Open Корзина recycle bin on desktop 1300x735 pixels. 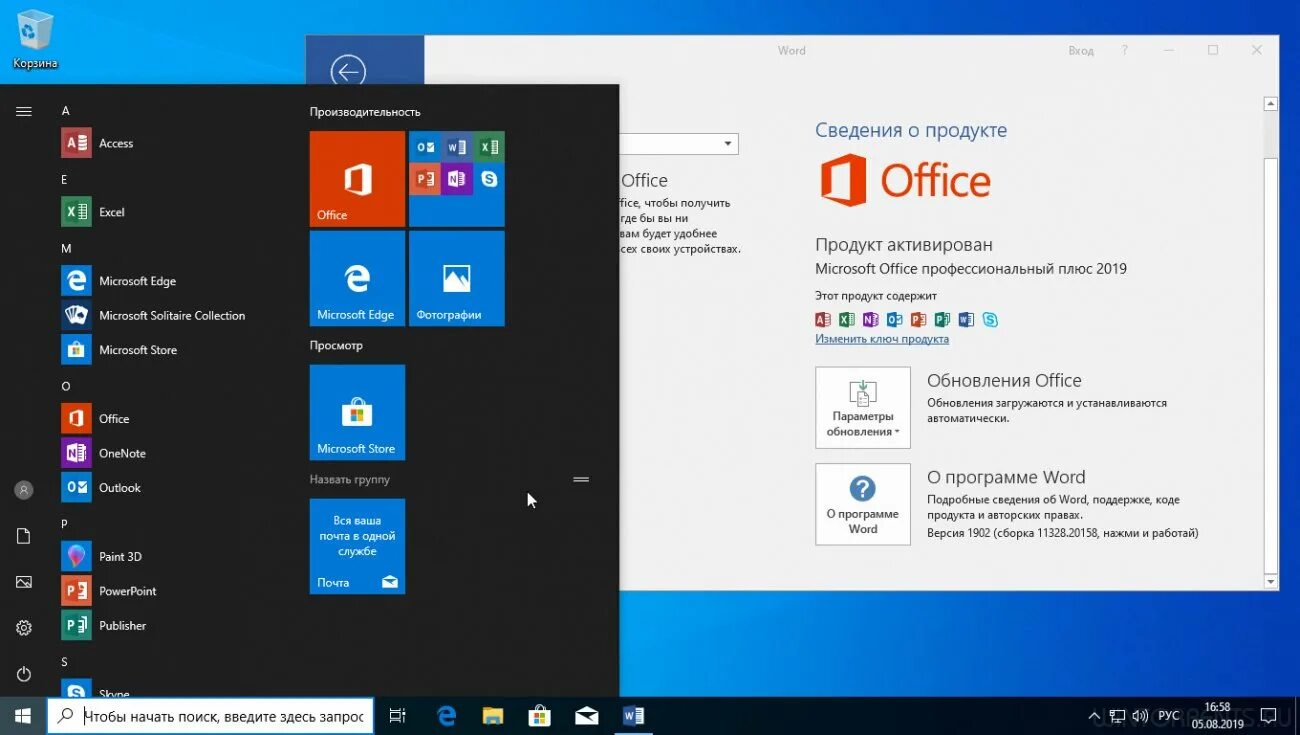pos(35,40)
